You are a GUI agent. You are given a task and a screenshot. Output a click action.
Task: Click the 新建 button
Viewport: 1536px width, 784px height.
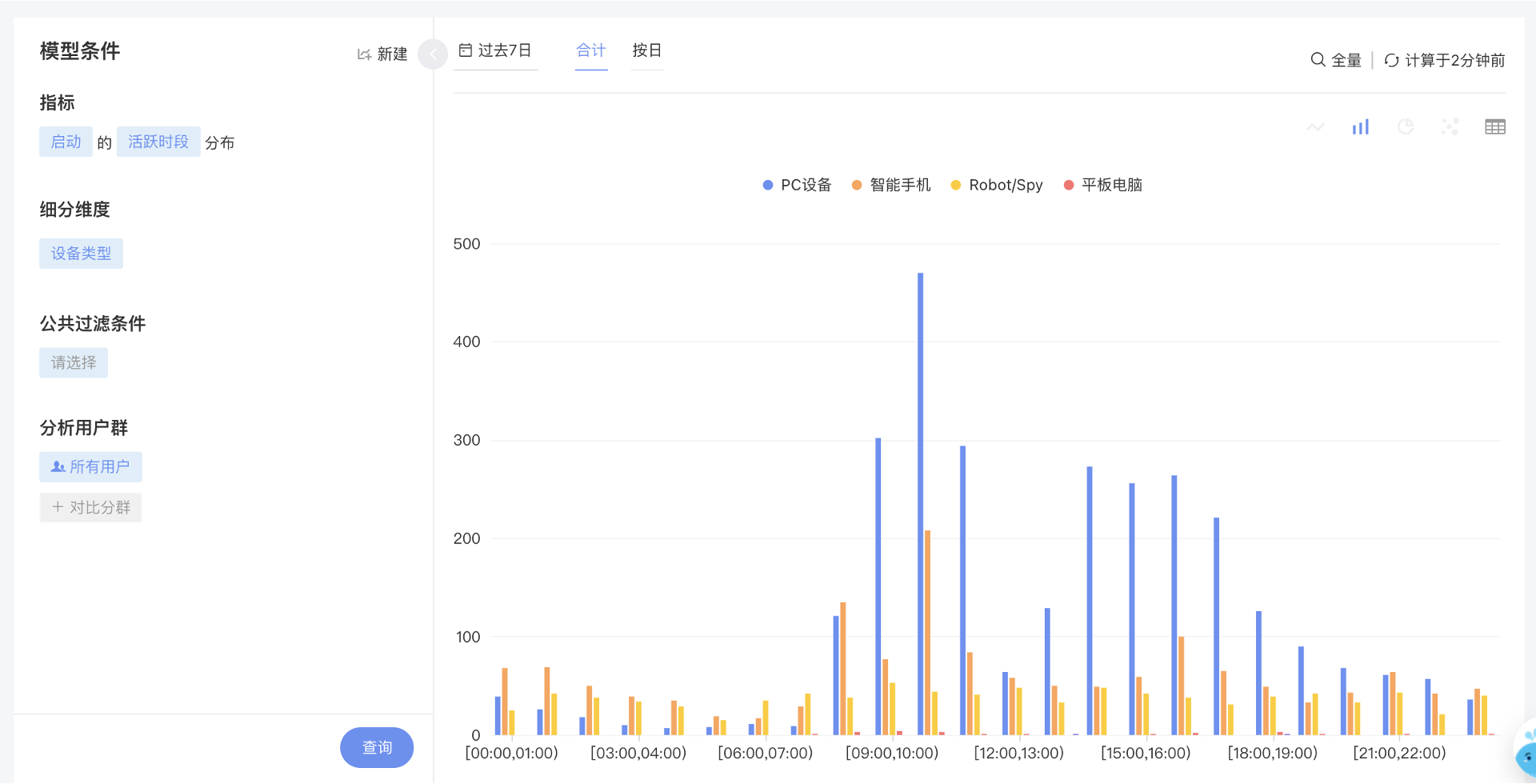(382, 54)
